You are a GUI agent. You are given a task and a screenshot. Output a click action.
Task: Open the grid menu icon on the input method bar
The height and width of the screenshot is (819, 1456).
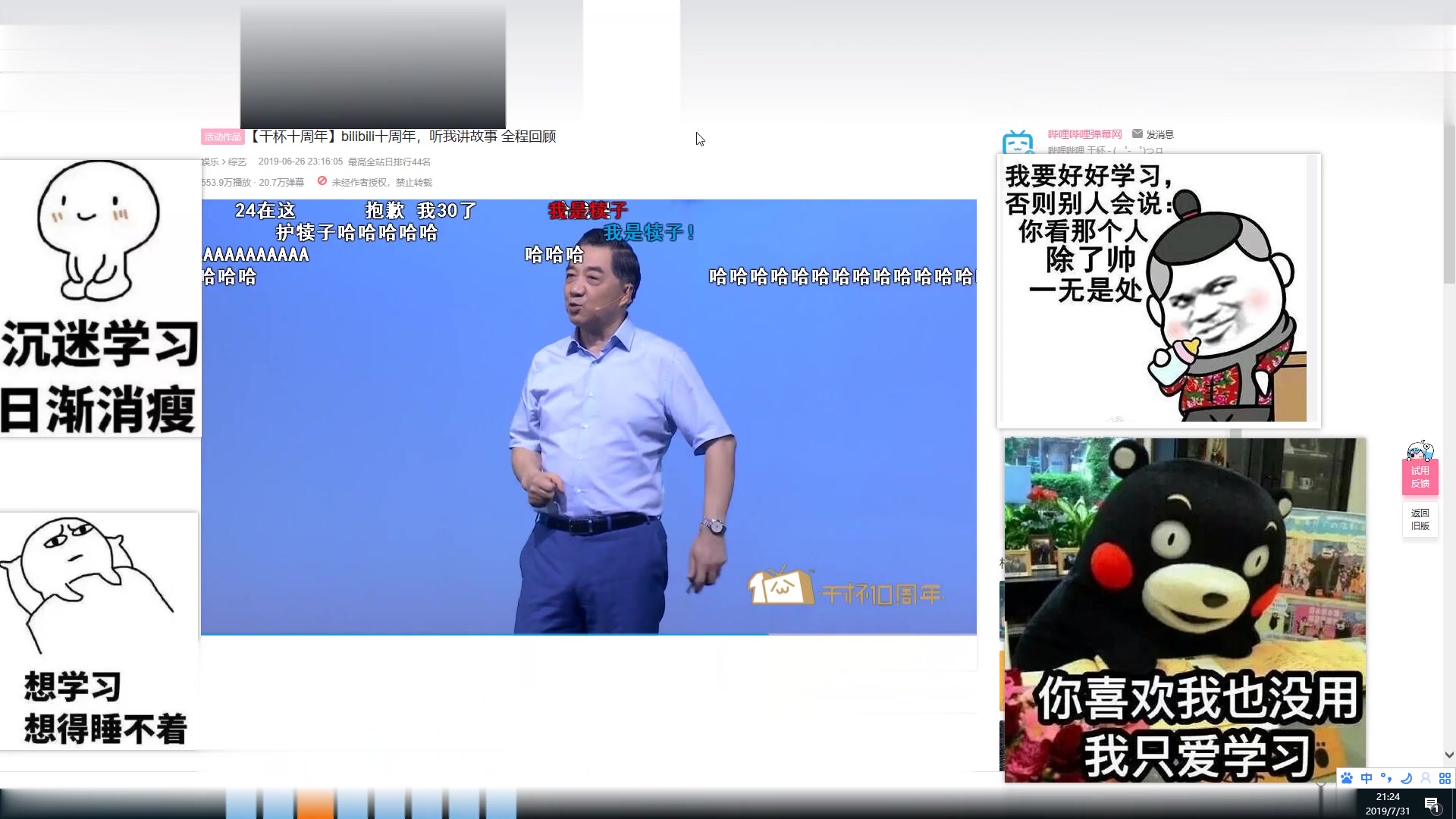[1445, 778]
